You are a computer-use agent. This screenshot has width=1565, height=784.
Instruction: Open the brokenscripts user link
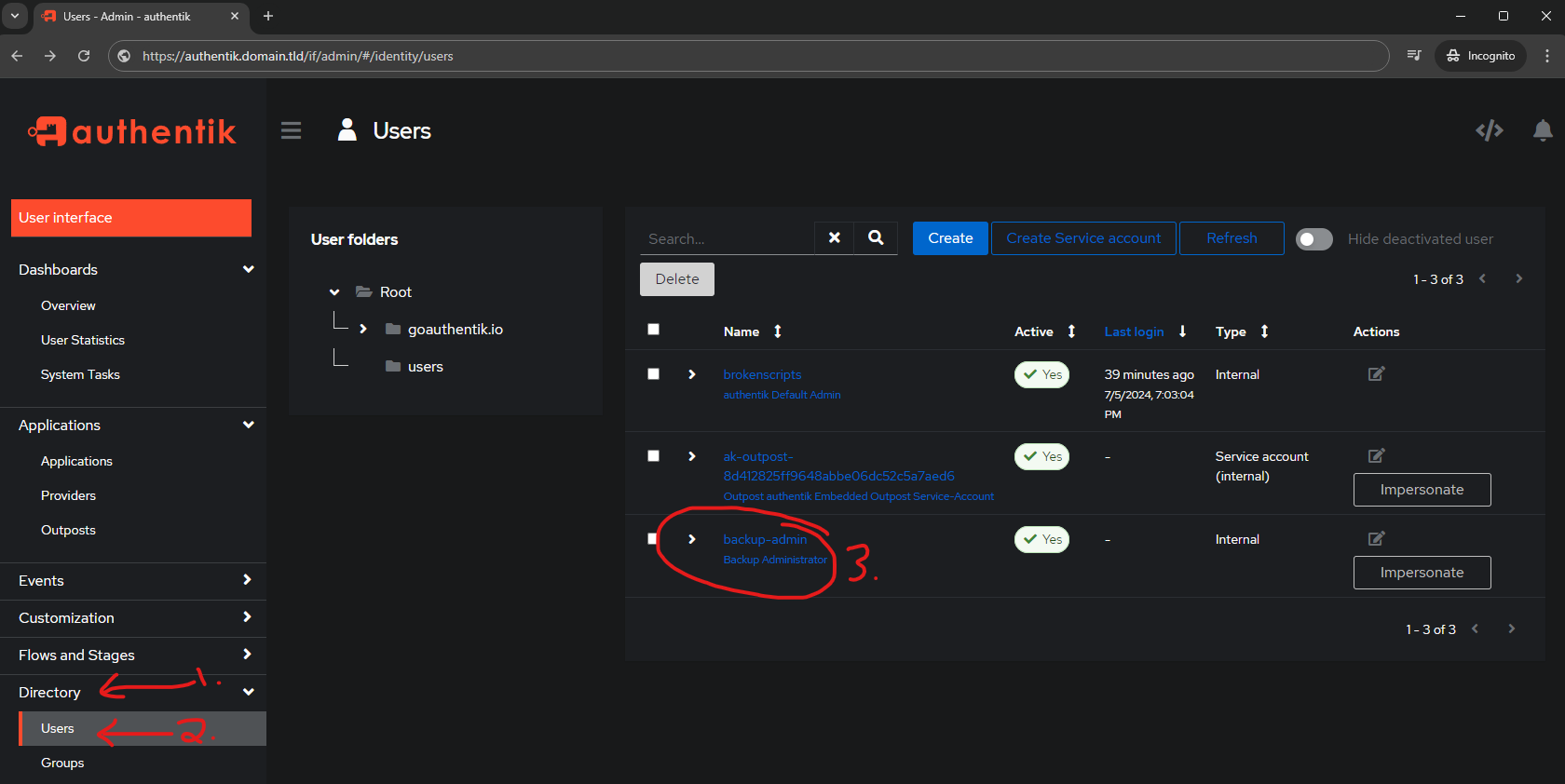click(x=762, y=374)
